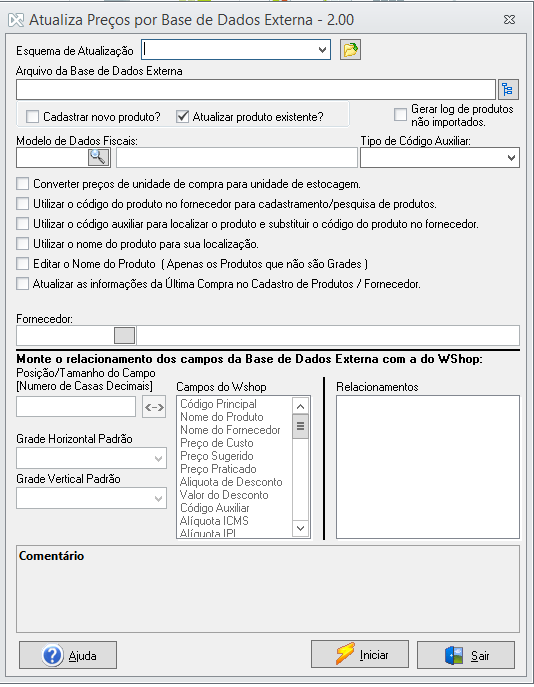Screen dimensions: 534x687
Task: Click the Fornecedor code input field
Action: 65,336
